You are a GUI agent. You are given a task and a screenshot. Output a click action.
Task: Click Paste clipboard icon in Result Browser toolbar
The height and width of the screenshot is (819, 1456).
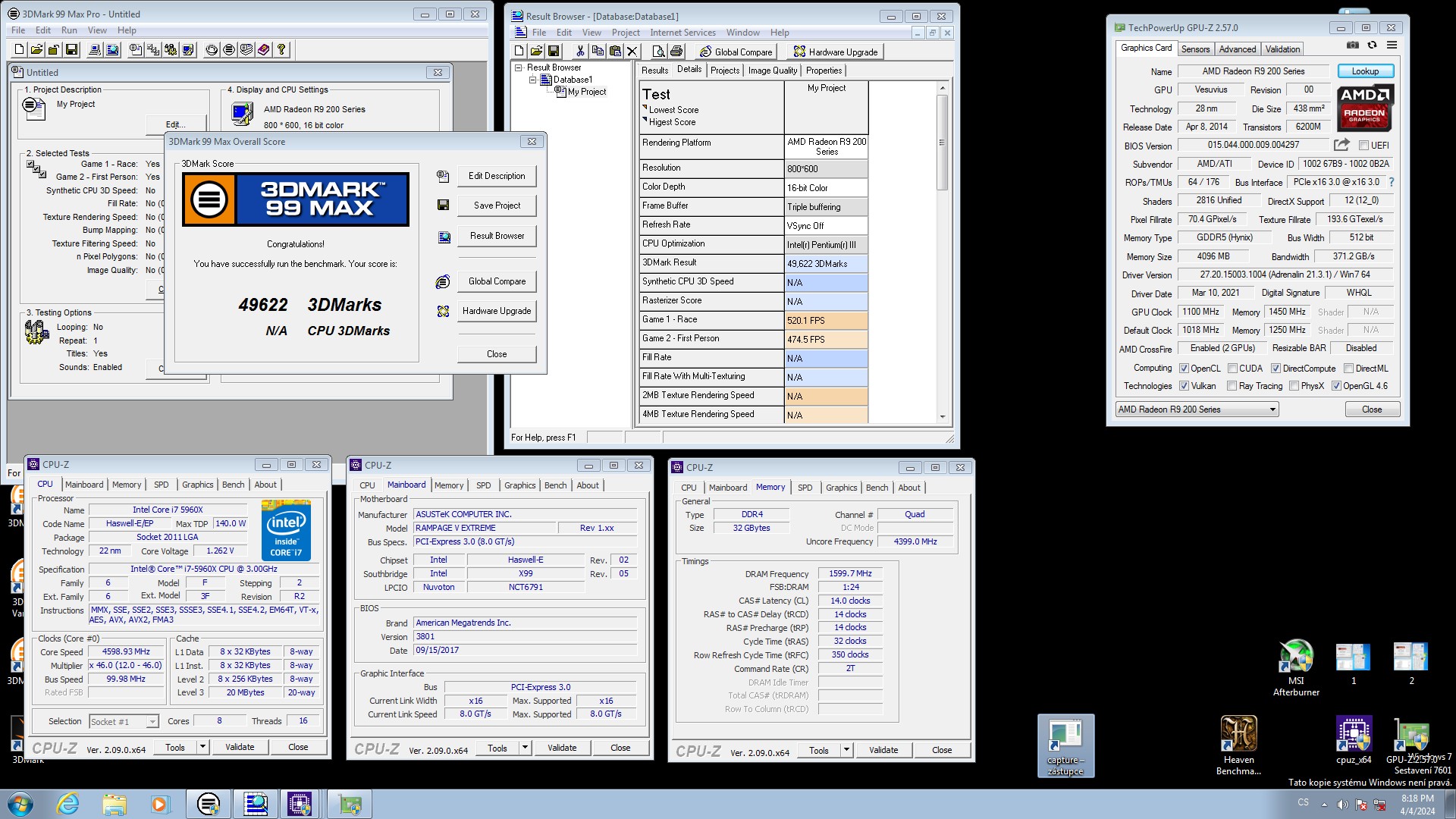pyautogui.click(x=615, y=52)
